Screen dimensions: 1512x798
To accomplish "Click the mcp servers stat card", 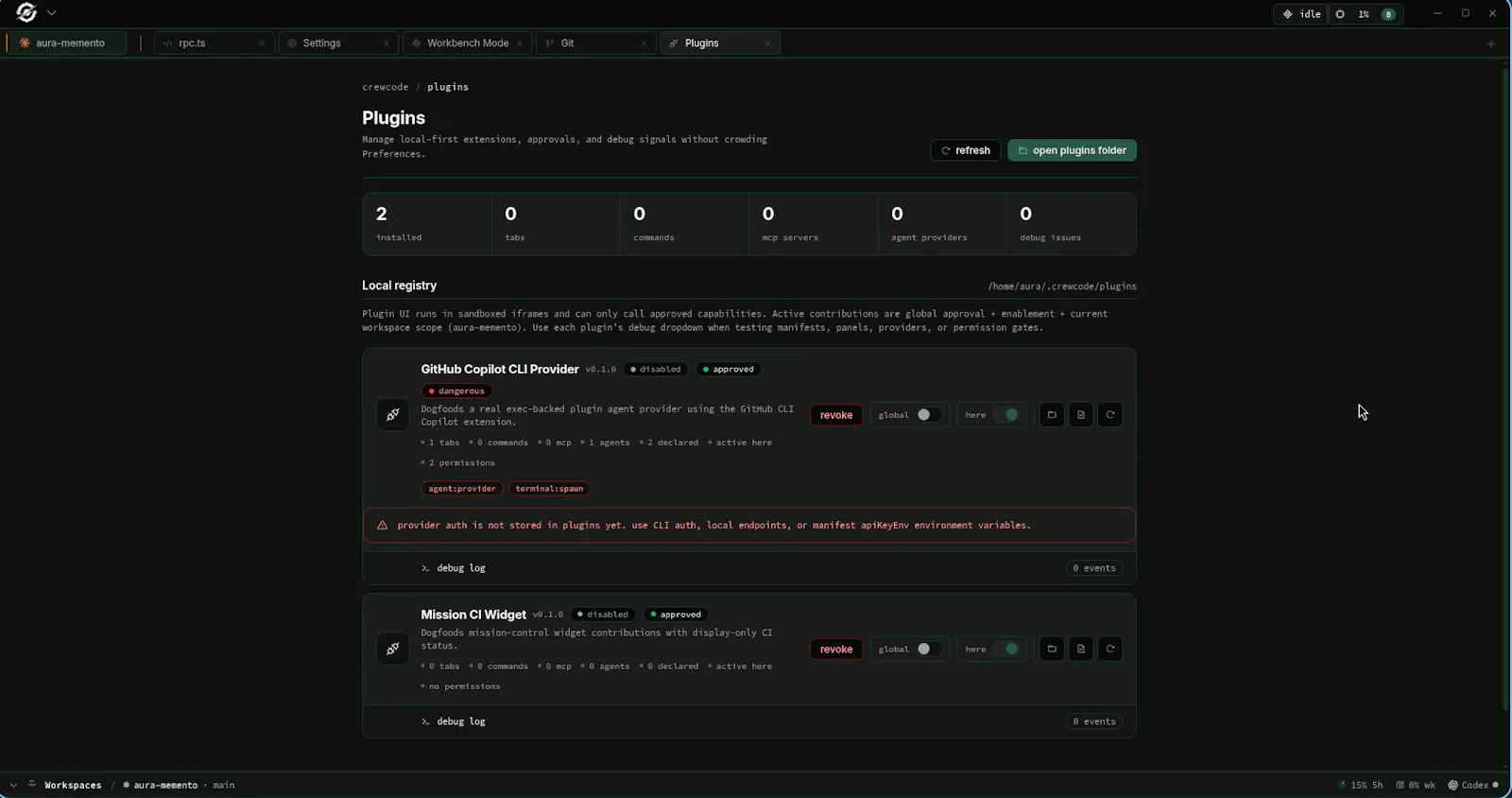I will click(x=813, y=224).
